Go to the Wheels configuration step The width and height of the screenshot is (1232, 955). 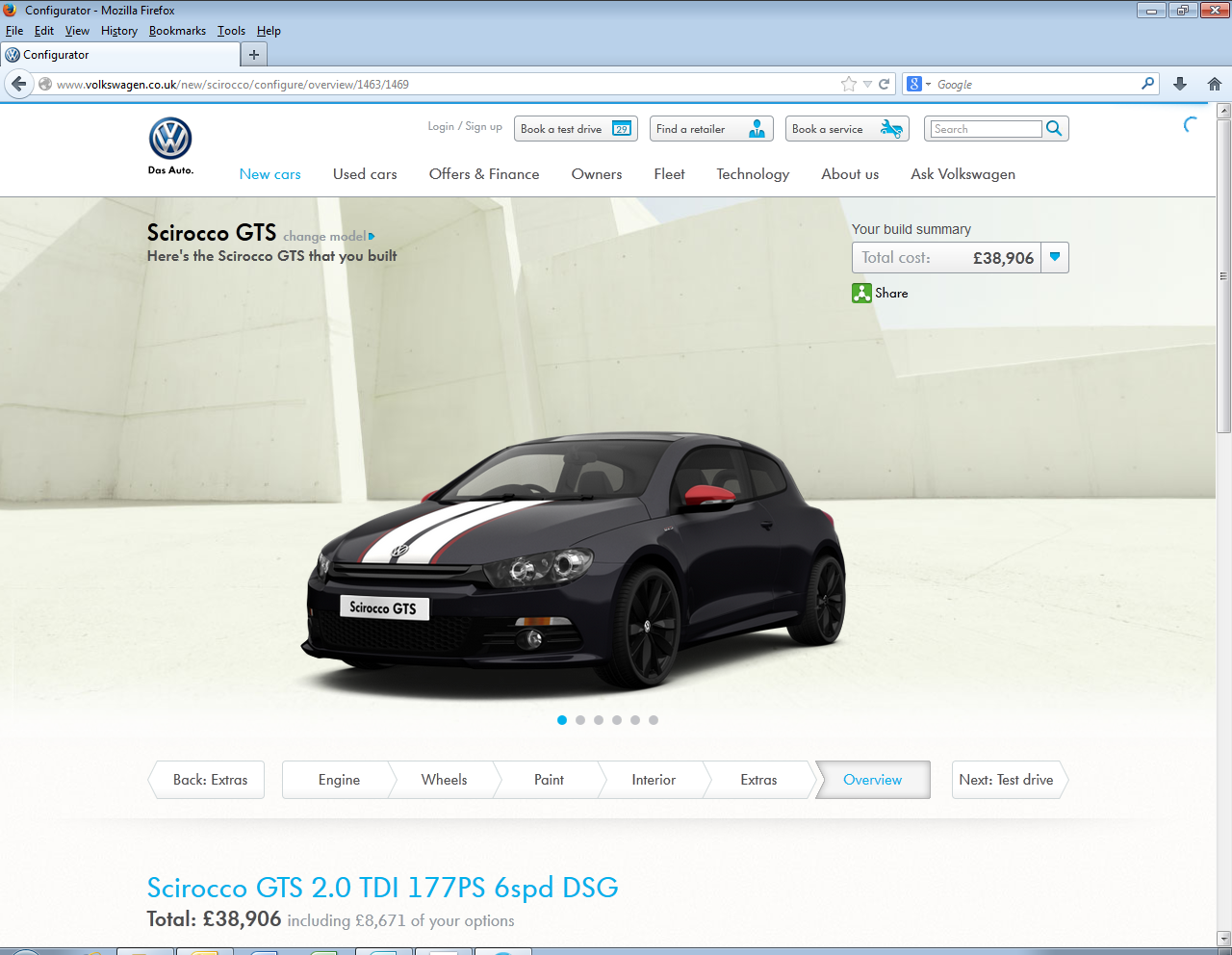(x=444, y=780)
